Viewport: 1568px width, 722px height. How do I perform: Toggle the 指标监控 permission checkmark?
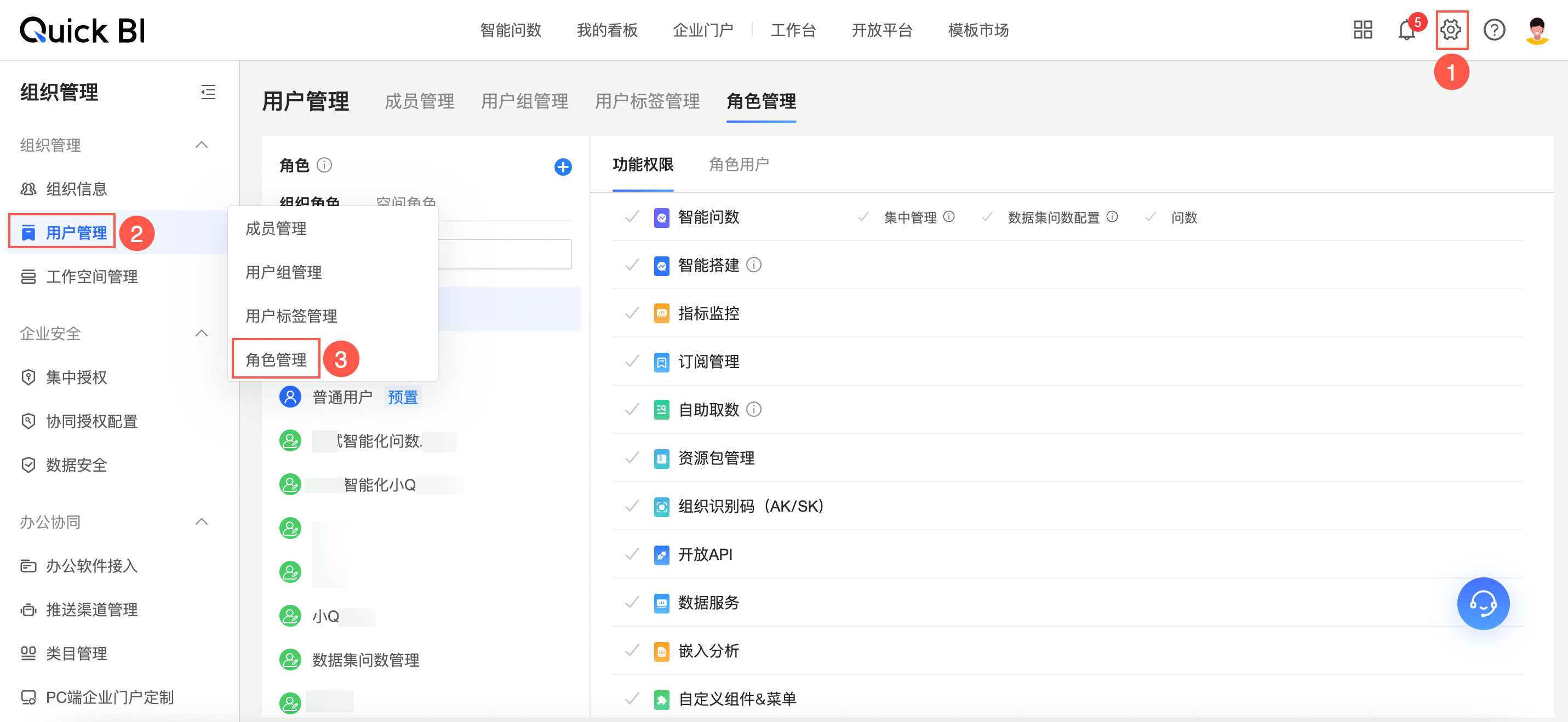632,313
